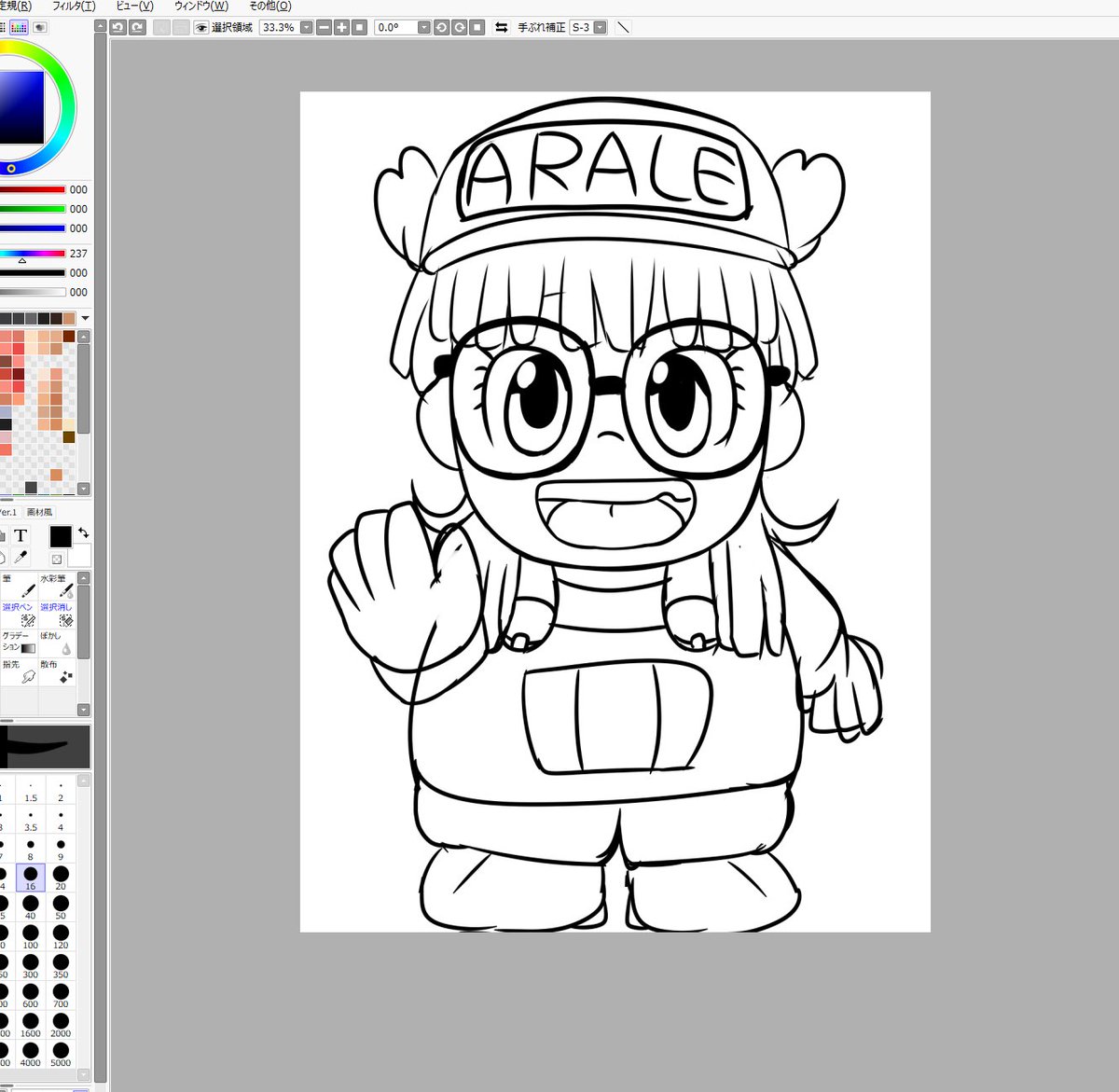The width and height of the screenshot is (1119, 1092).
Task: Select the ぼかし blur tool
Action: click(56, 643)
